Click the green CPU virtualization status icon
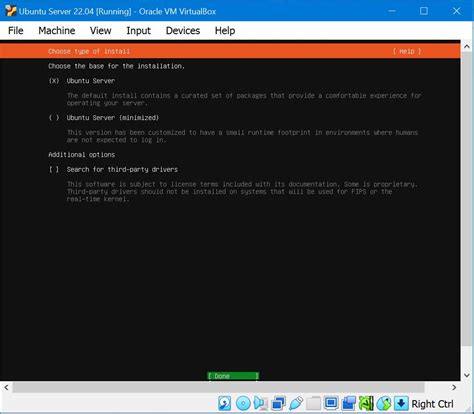The height and width of the screenshot is (414, 474). pyautogui.click(x=366, y=403)
